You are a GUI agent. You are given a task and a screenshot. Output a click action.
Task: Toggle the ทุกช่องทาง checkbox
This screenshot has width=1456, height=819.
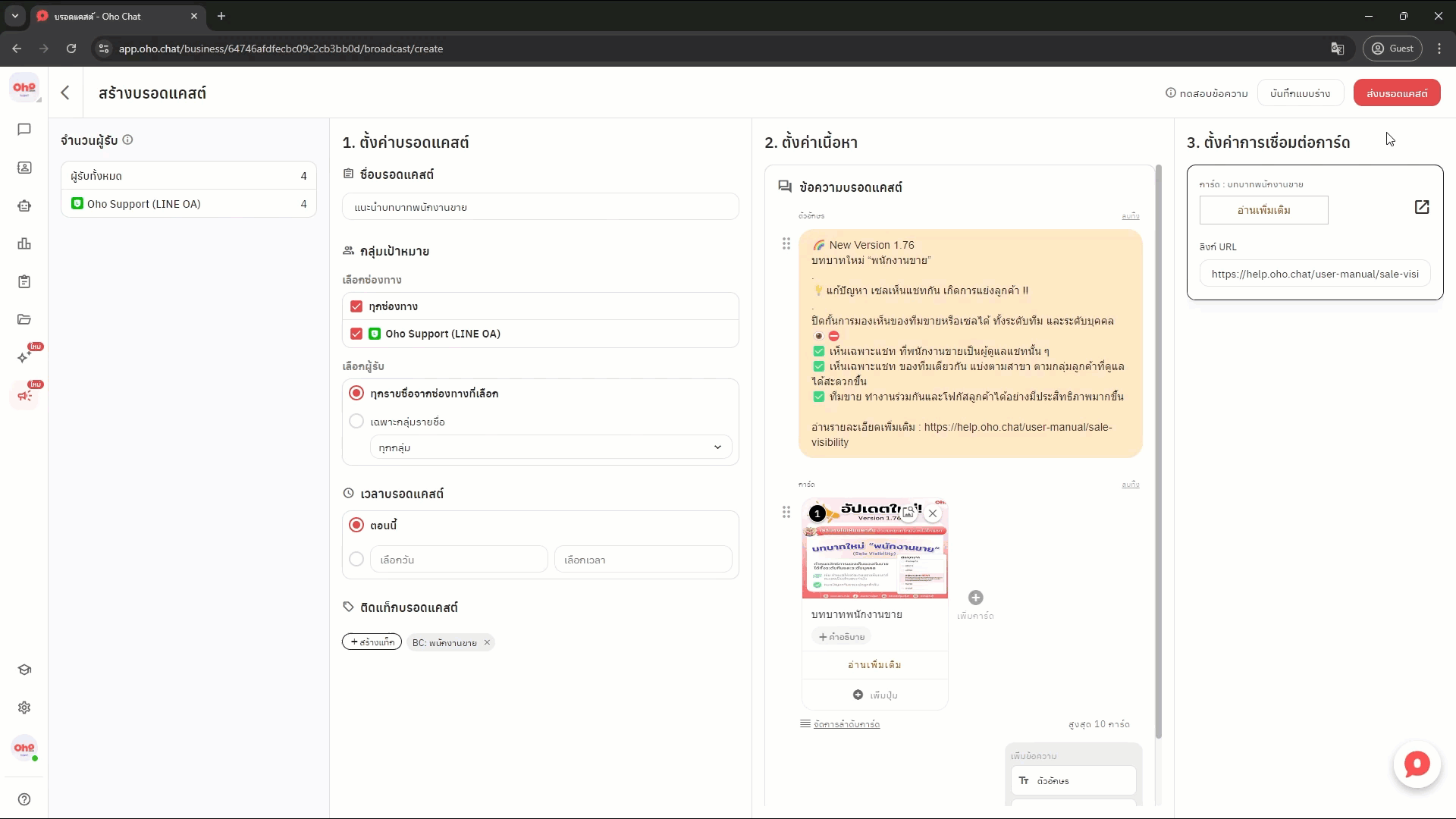coord(356,306)
